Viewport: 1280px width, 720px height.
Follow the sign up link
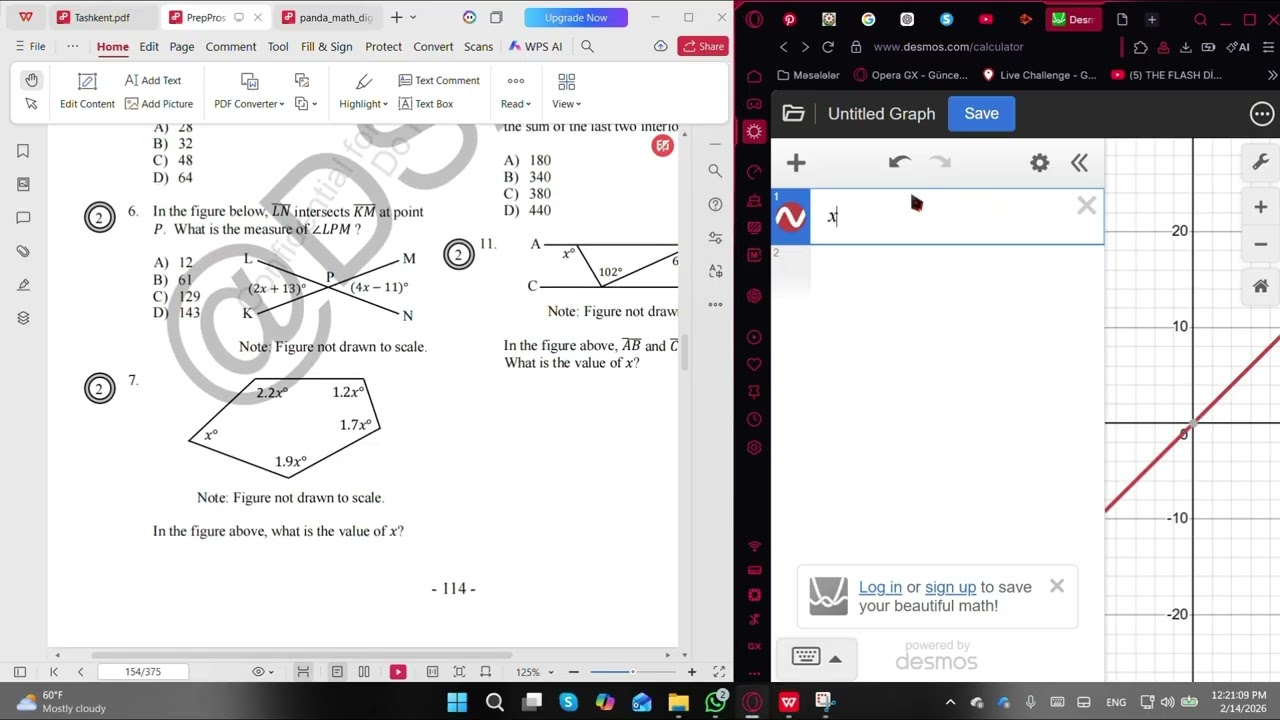pos(950,587)
